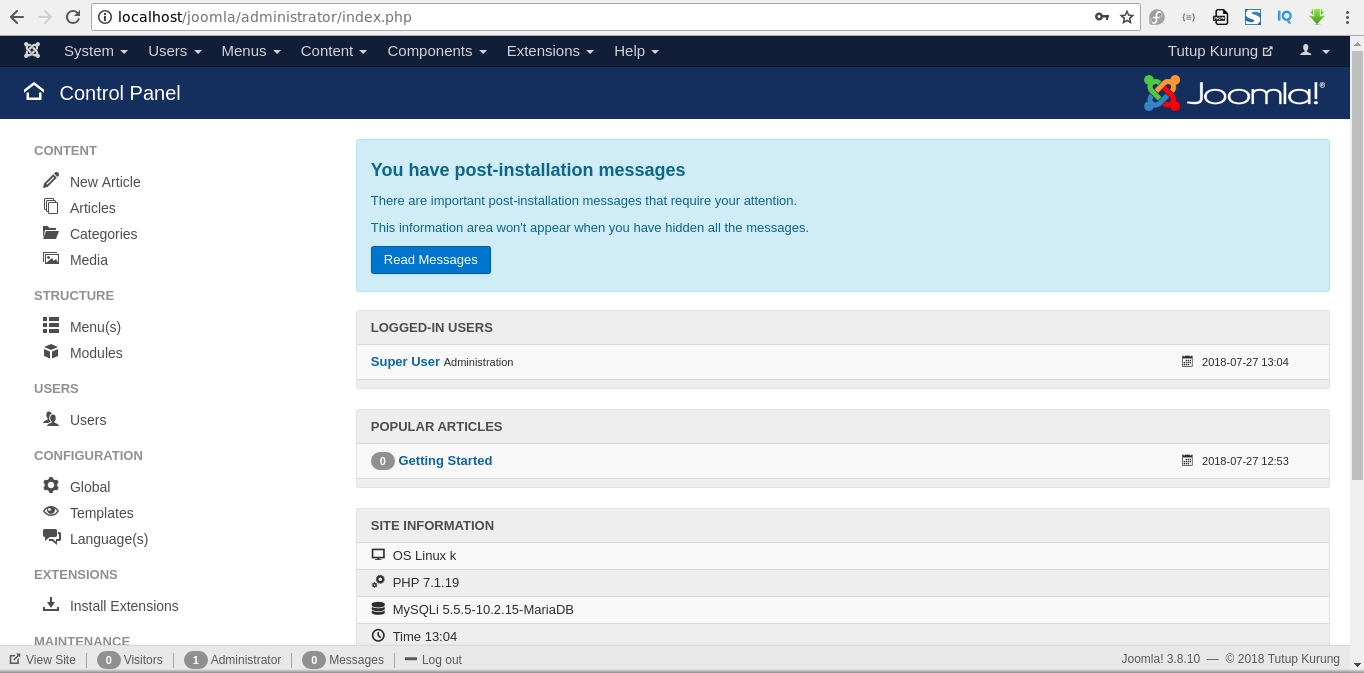Open Global Configuration gear icon
The width and height of the screenshot is (1364, 673).
click(x=51, y=485)
